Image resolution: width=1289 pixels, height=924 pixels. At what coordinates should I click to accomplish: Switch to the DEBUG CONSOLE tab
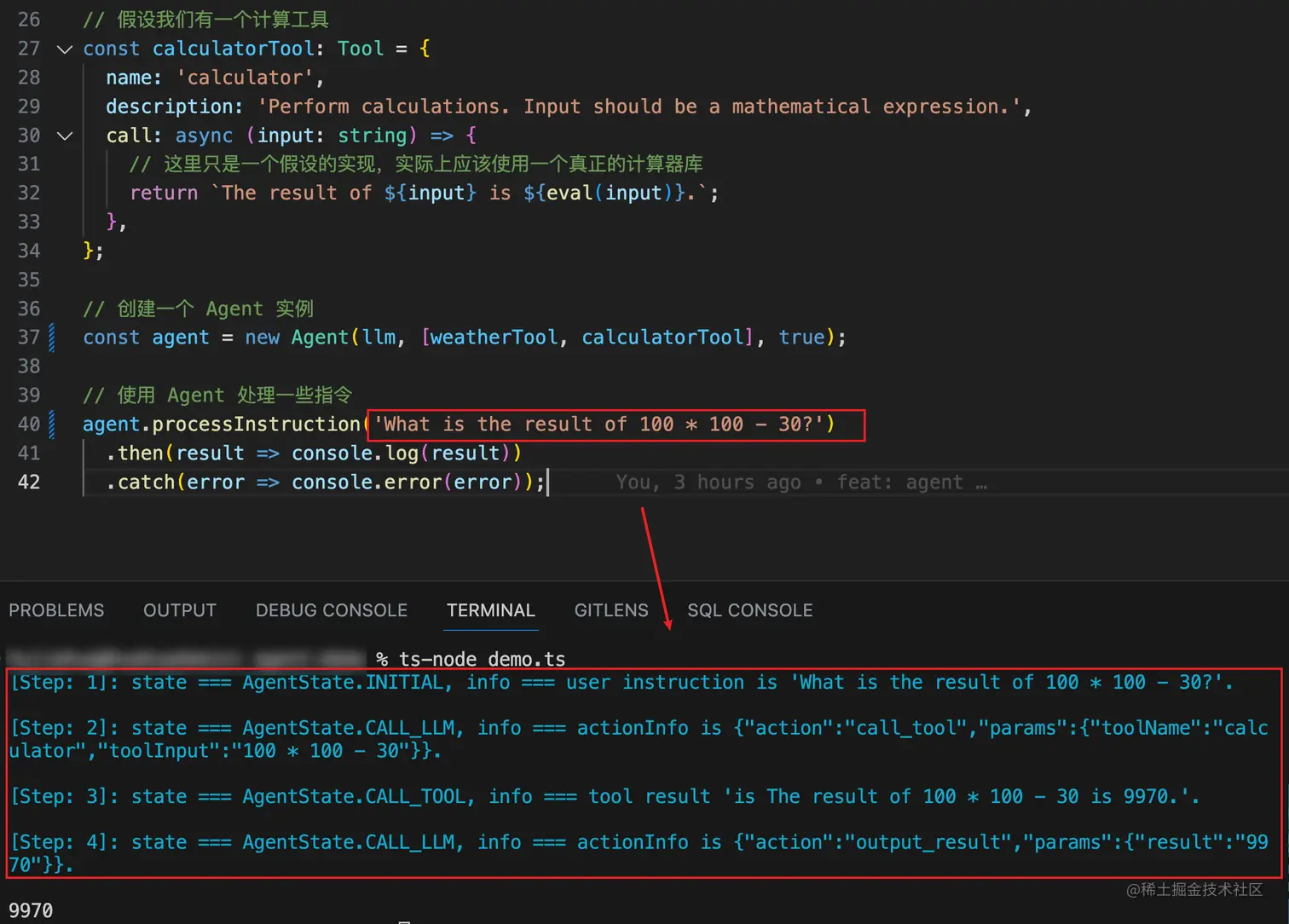pyautogui.click(x=332, y=610)
